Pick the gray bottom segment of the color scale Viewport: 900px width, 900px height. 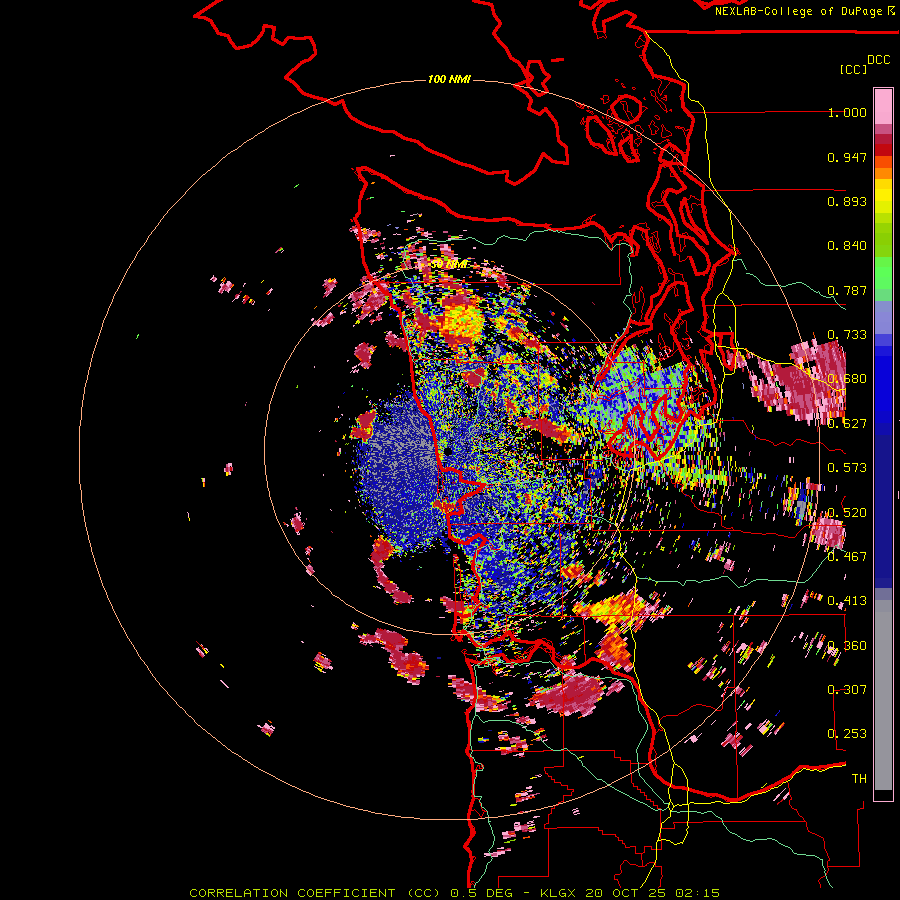883,695
